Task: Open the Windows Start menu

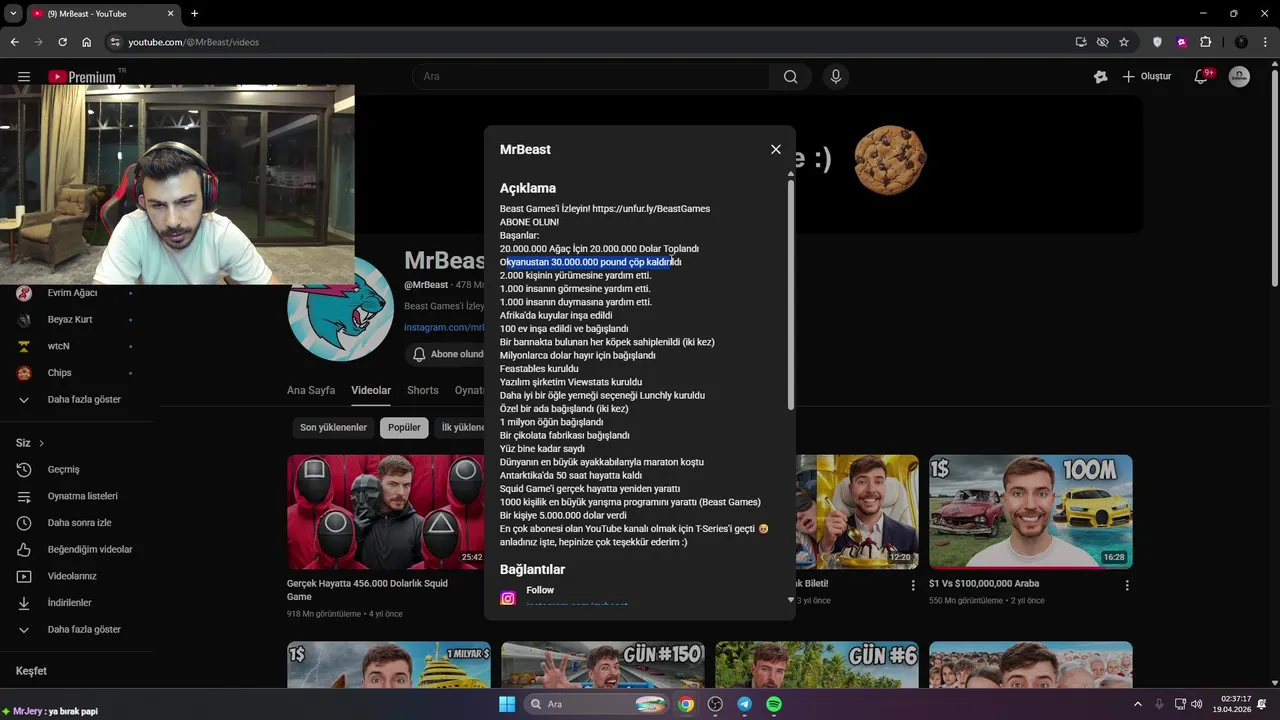Action: point(506,704)
